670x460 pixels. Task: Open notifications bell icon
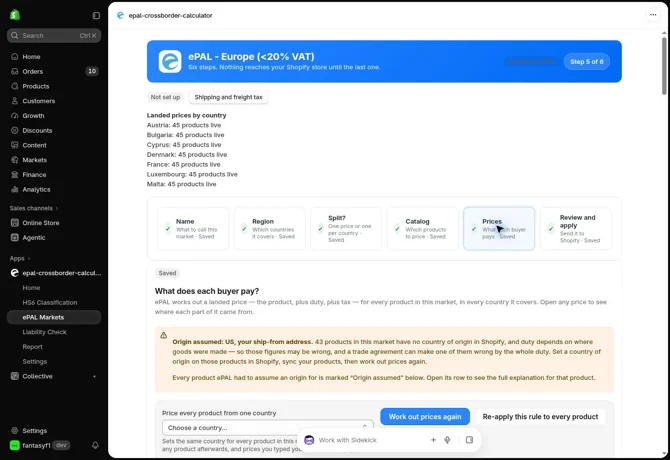click(95, 445)
